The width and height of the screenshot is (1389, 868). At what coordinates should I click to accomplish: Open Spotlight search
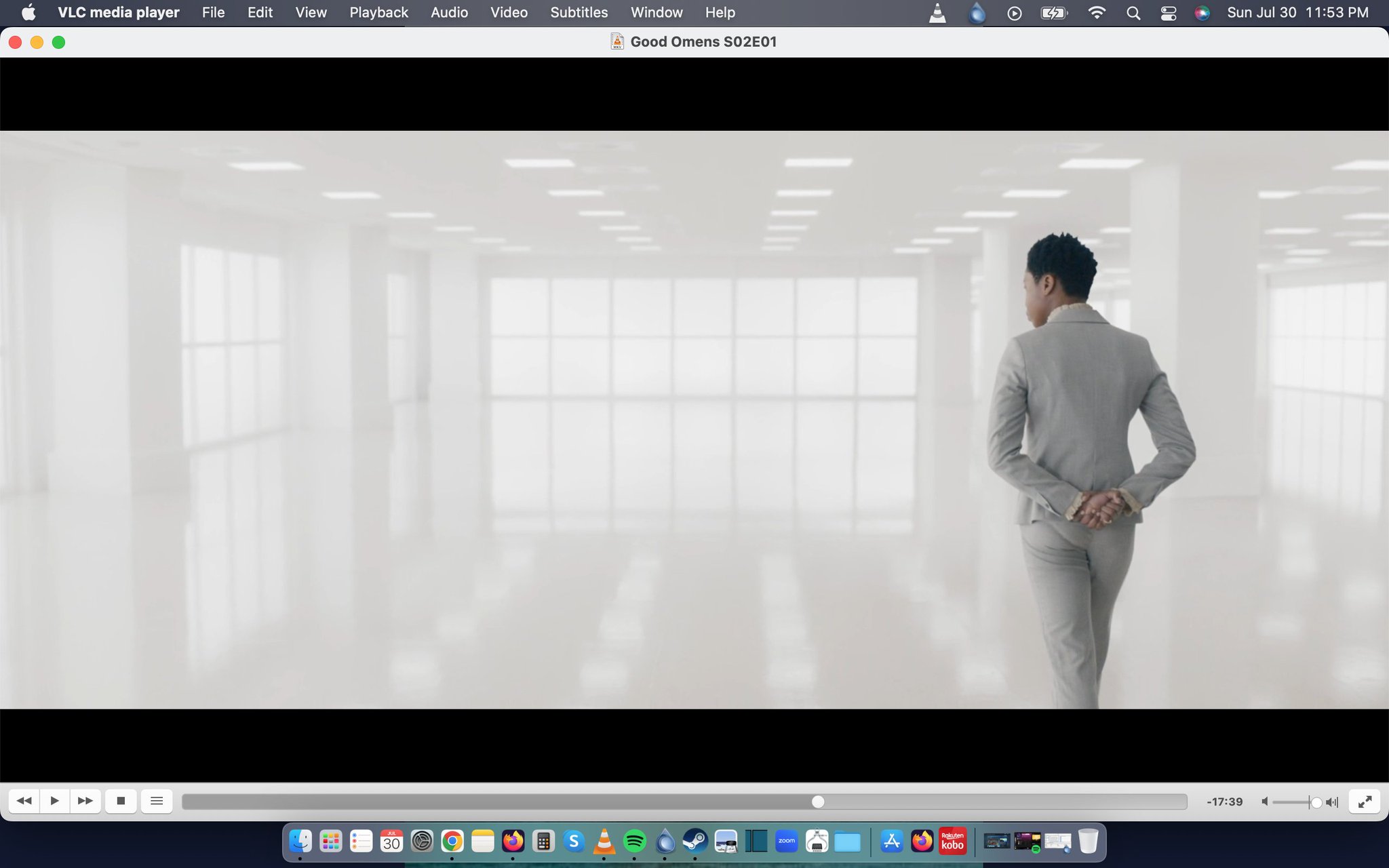pyautogui.click(x=1133, y=13)
